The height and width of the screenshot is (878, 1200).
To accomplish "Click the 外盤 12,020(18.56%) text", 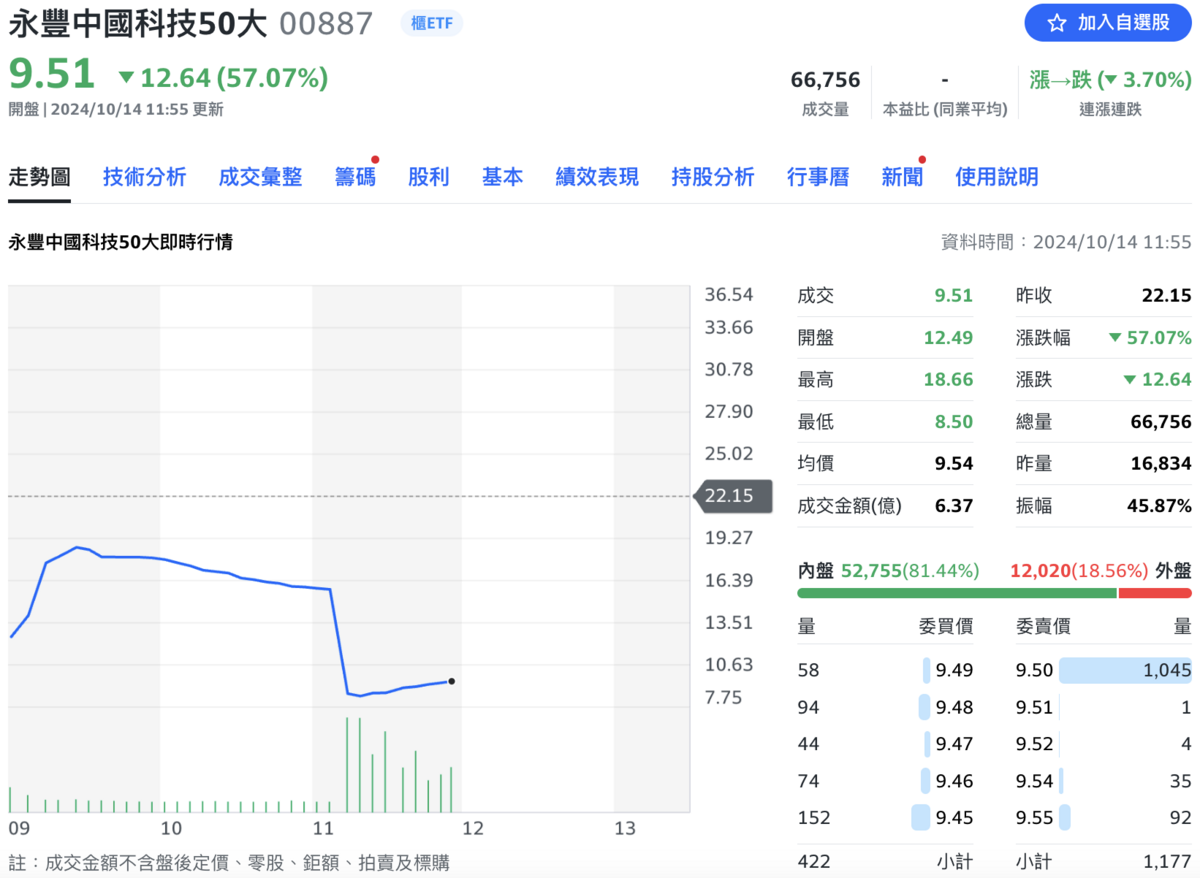I will [1101, 571].
